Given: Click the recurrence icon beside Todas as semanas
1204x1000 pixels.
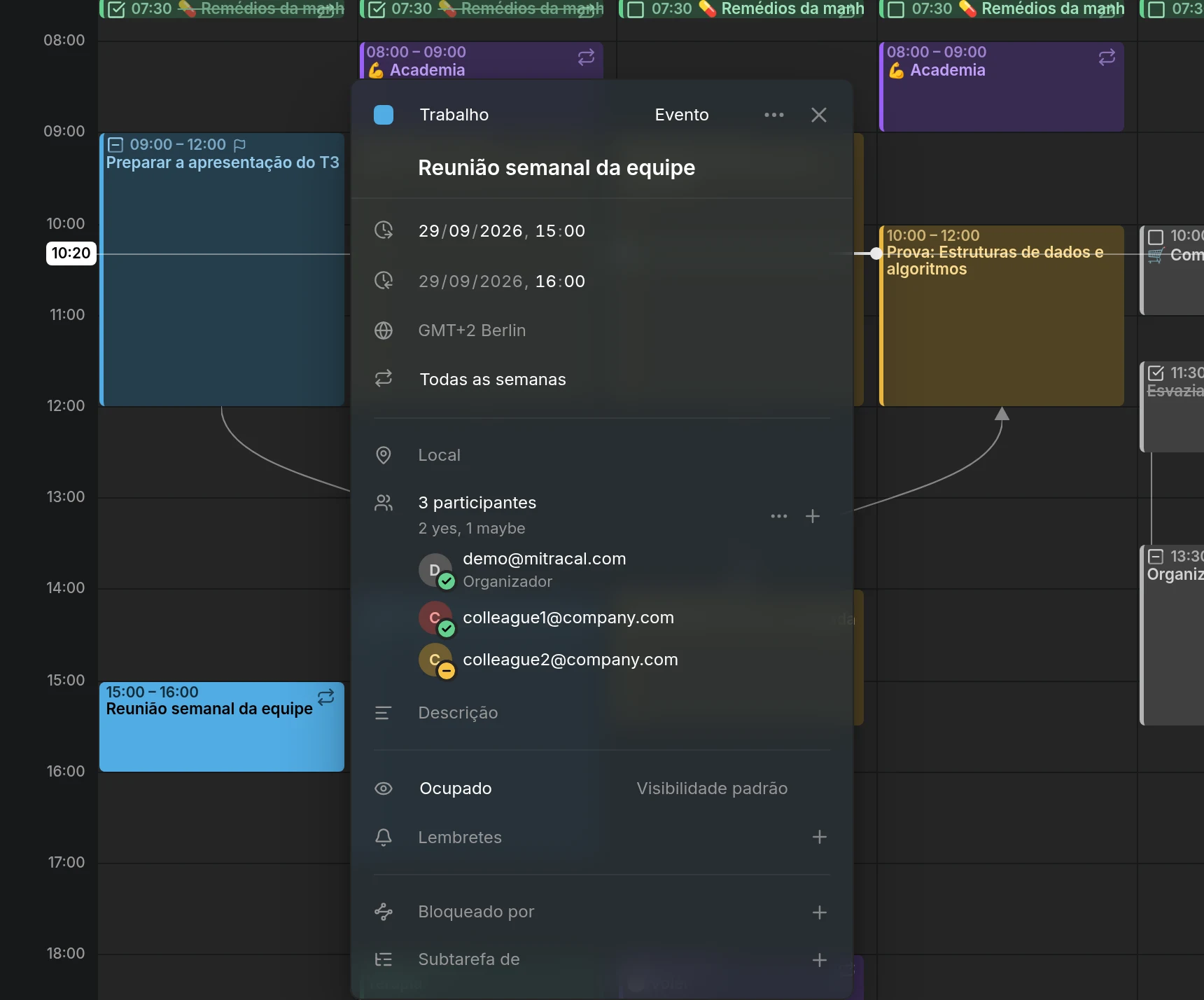Looking at the screenshot, I should [x=384, y=378].
